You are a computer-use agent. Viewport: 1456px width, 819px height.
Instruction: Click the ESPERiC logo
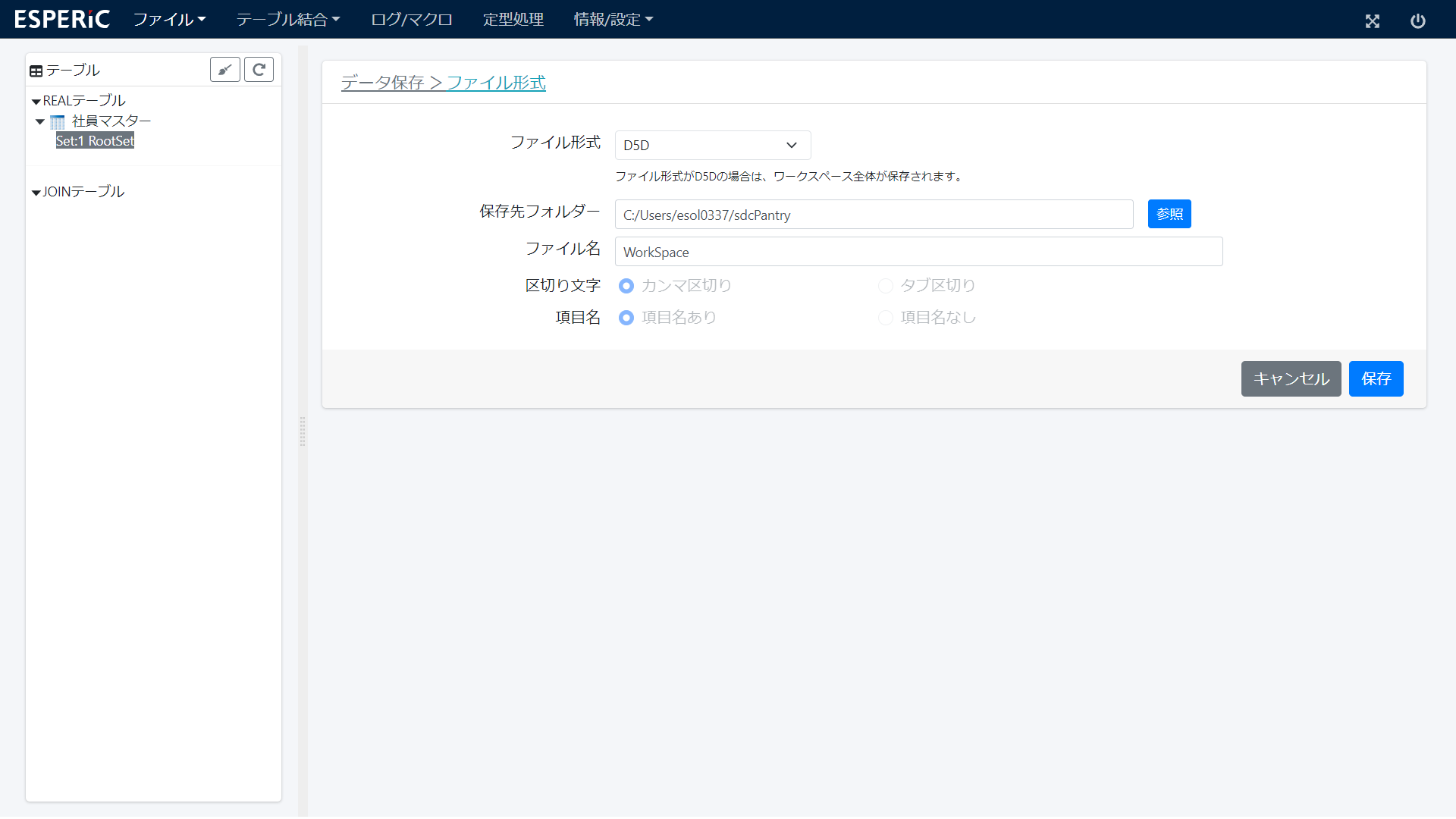[62, 19]
